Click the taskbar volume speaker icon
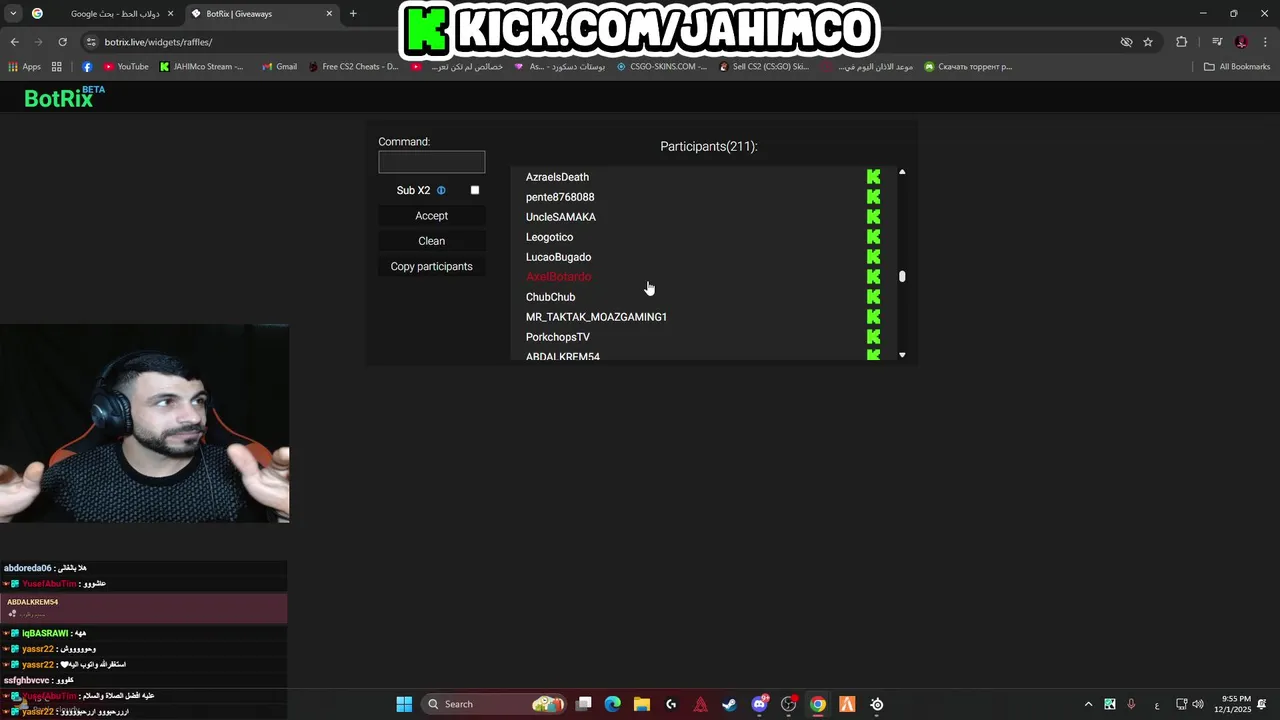This screenshot has width=1280, height=720. pos(1198,704)
